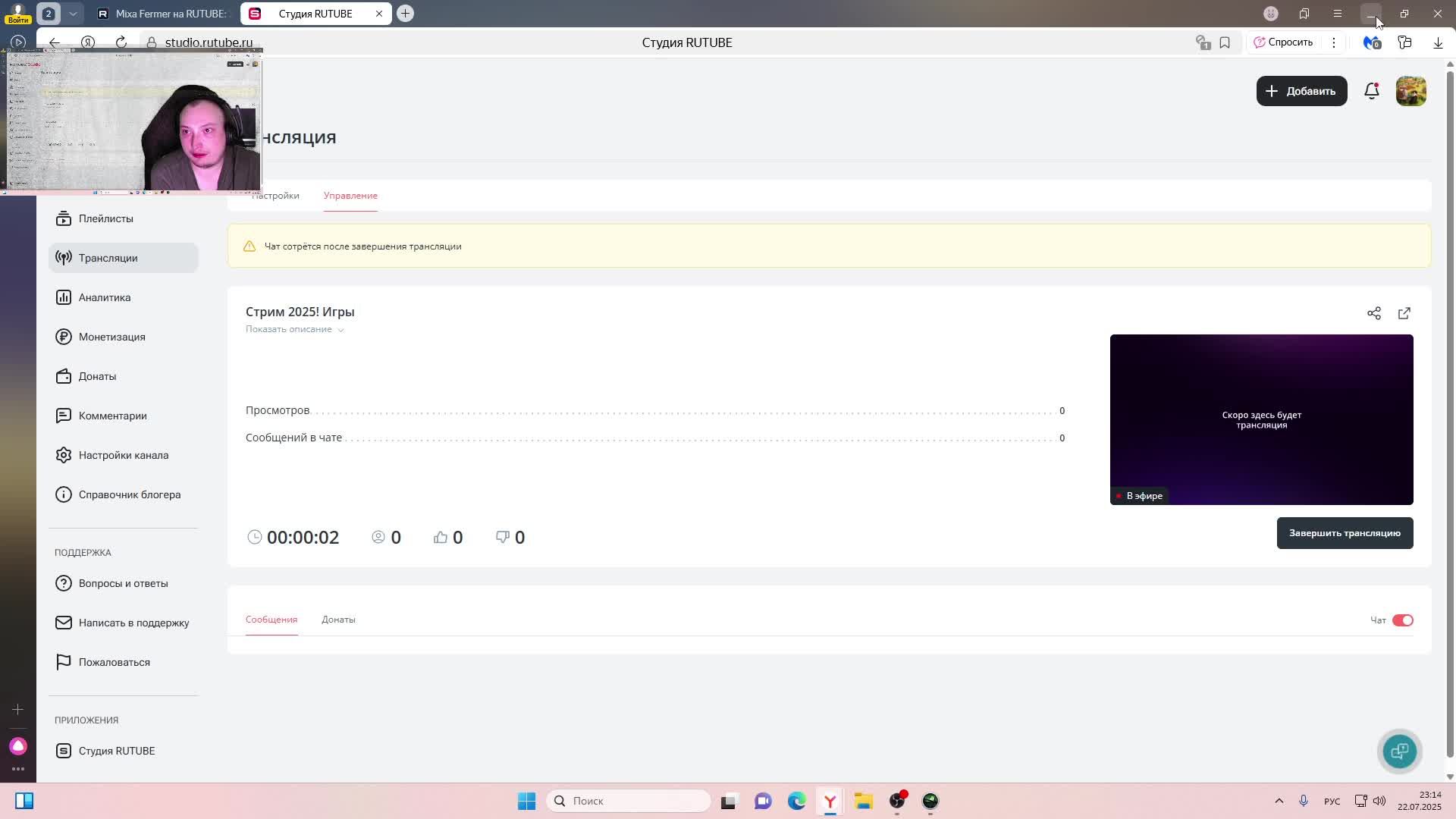The width and height of the screenshot is (1456, 819).
Task: Disable the Чат toggle switch
Action: (1402, 620)
